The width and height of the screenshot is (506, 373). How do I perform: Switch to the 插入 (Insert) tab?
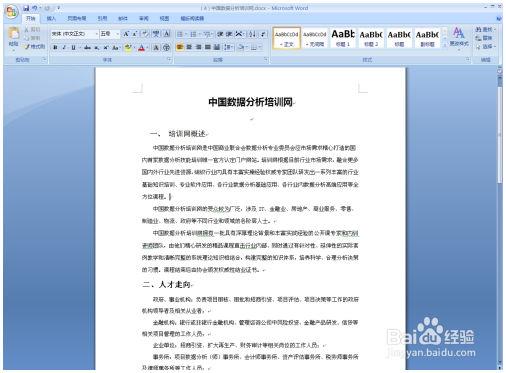click(51, 19)
